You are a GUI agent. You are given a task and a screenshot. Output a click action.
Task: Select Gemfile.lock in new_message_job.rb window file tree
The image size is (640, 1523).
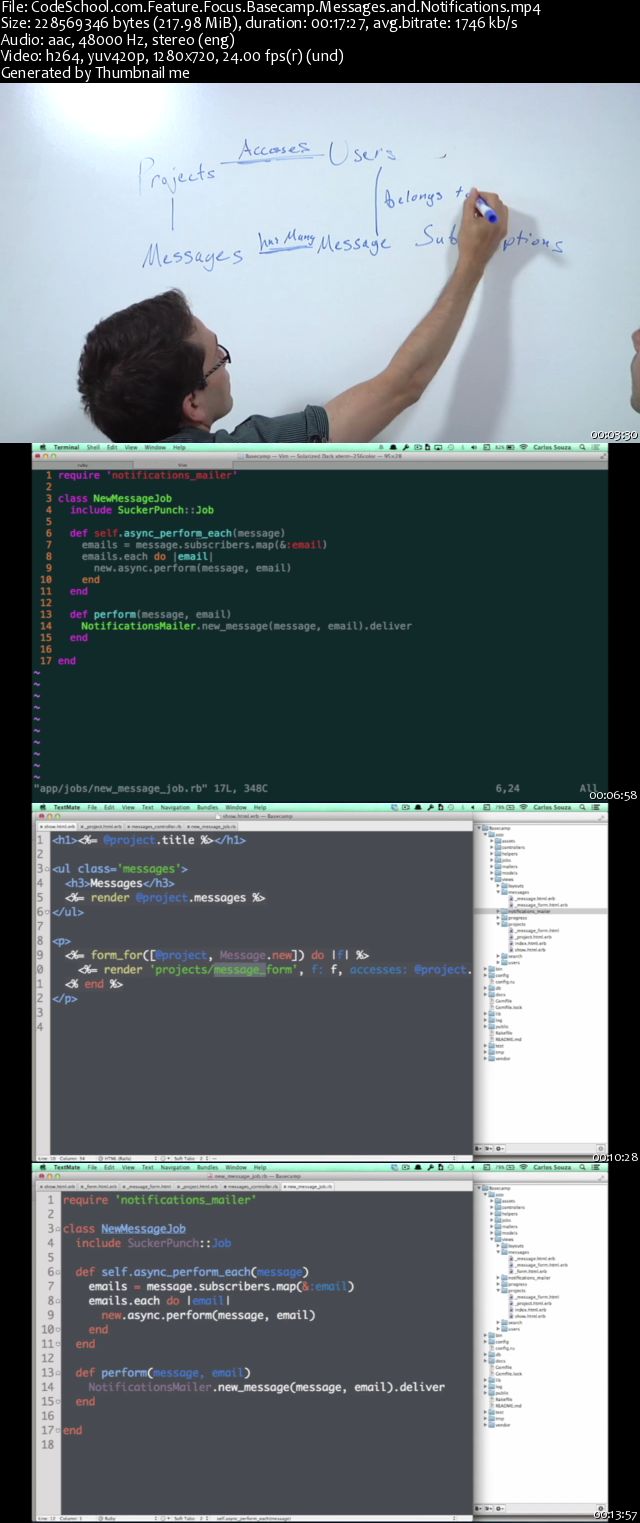508,1374
